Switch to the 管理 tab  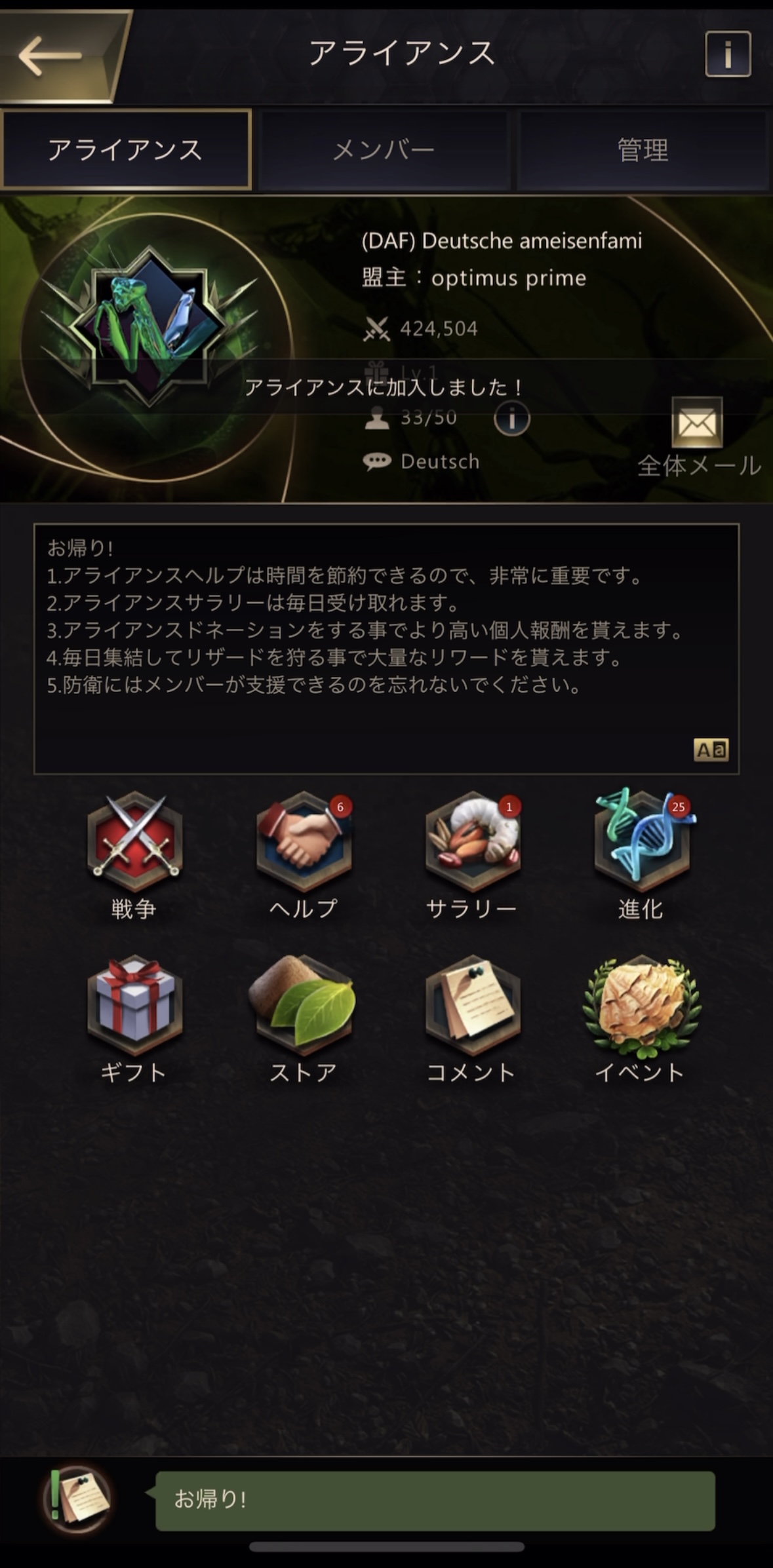pyautogui.click(x=643, y=150)
